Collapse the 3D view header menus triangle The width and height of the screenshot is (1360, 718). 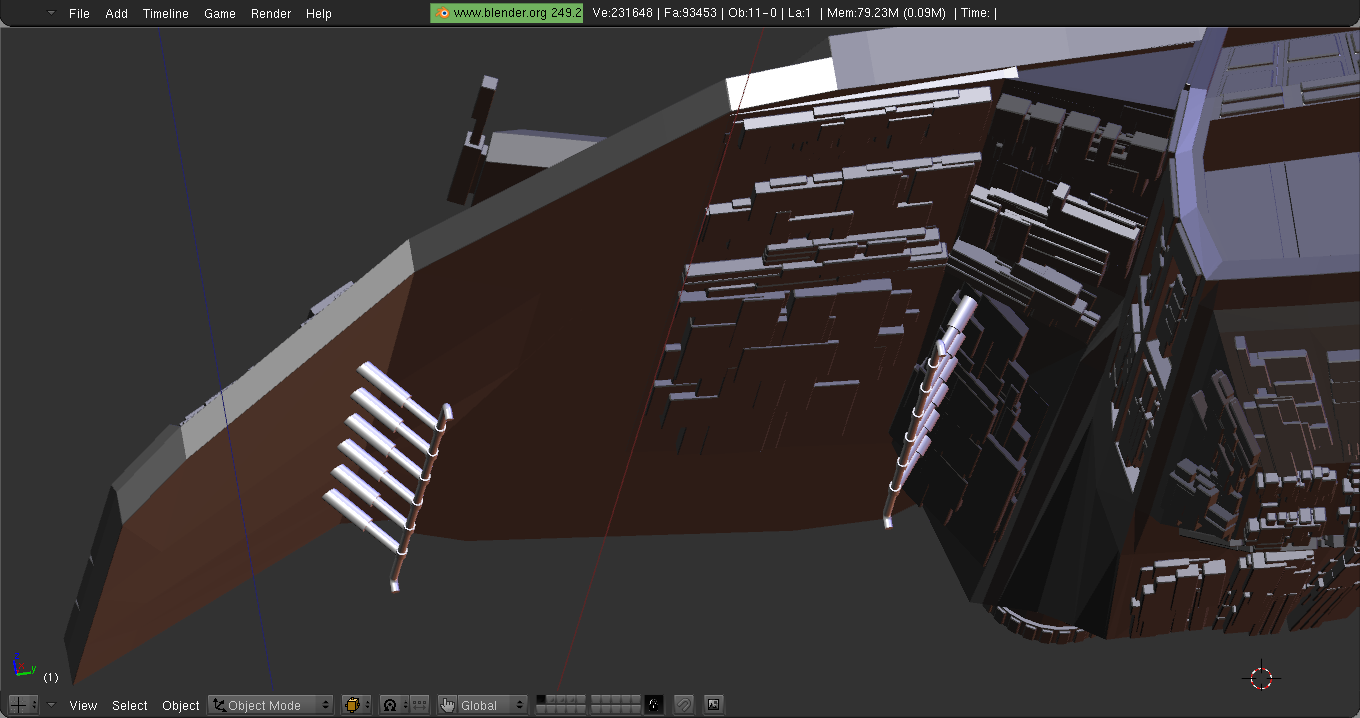pos(51,705)
